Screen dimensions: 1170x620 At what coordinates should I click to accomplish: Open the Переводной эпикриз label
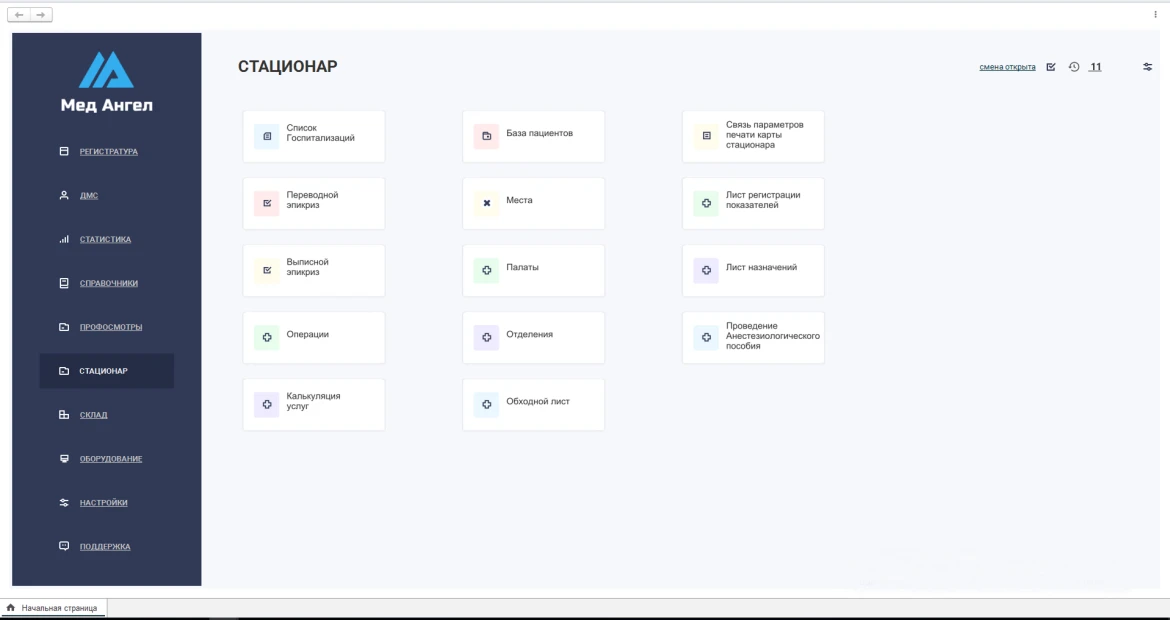tap(313, 200)
